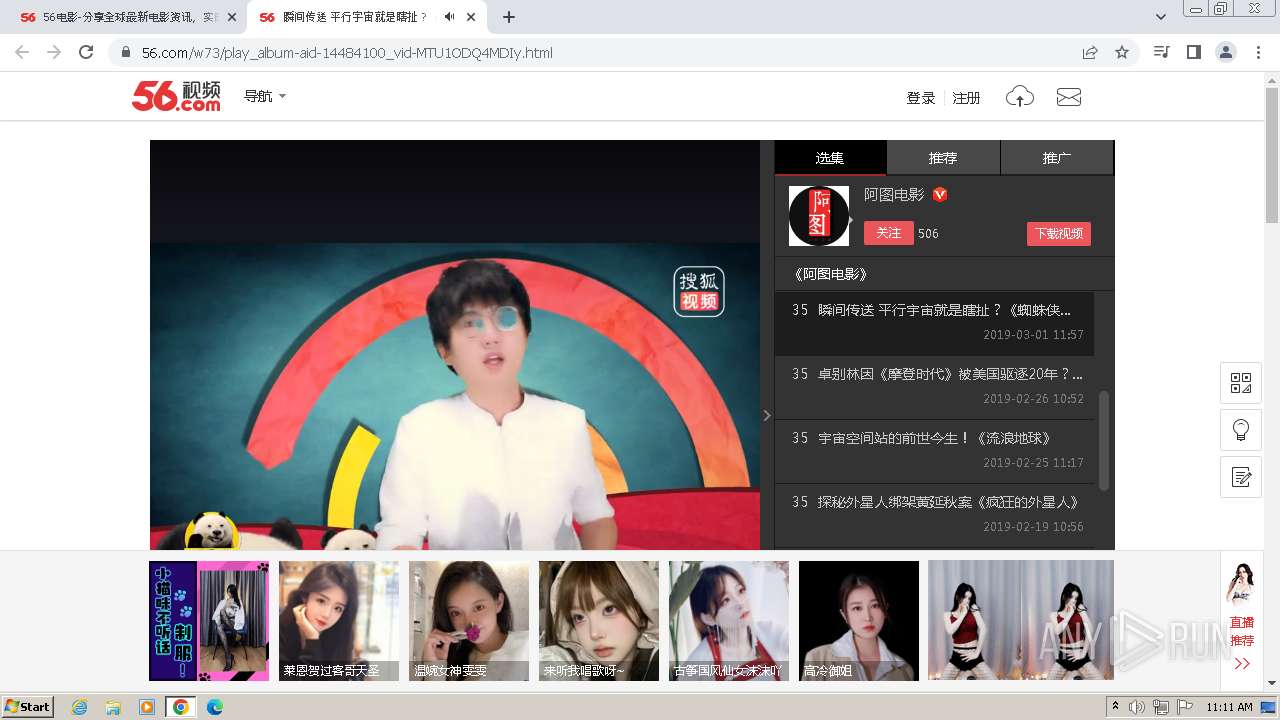
Task: Click the address bar URL field
Action: pos(600,52)
